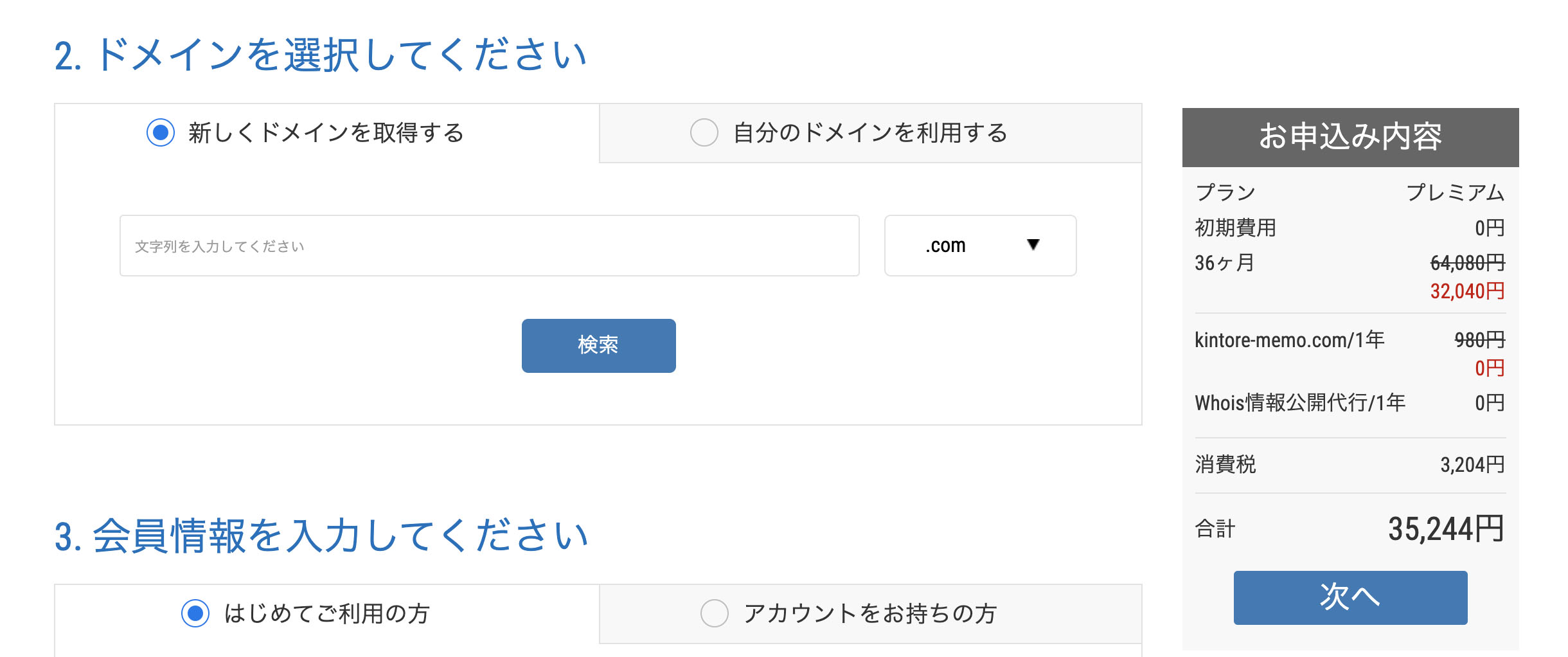Screen dimensions: 1568x657
Task: Click the お申込み内容 summary header
Action: point(1350,137)
